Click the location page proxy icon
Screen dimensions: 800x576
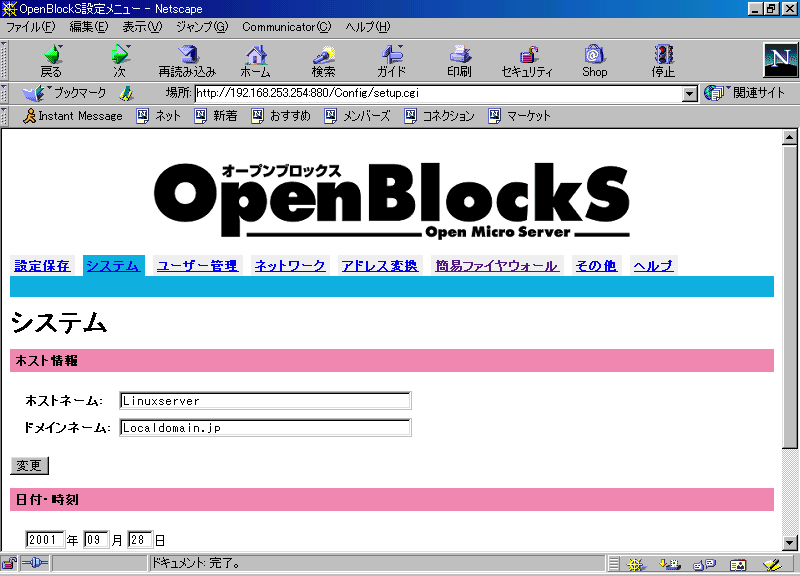pyautogui.click(x=127, y=93)
